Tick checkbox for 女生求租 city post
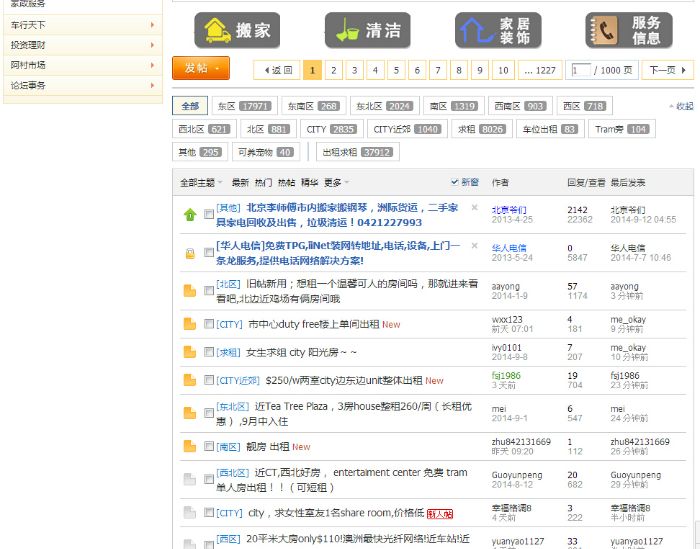The image size is (700, 549). [x=208, y=352]
